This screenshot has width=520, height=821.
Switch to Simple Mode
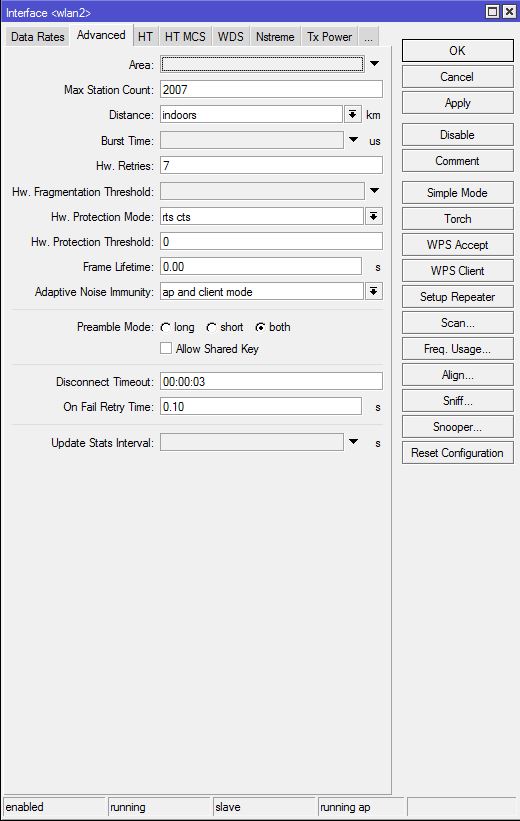[x=458, y=193]
